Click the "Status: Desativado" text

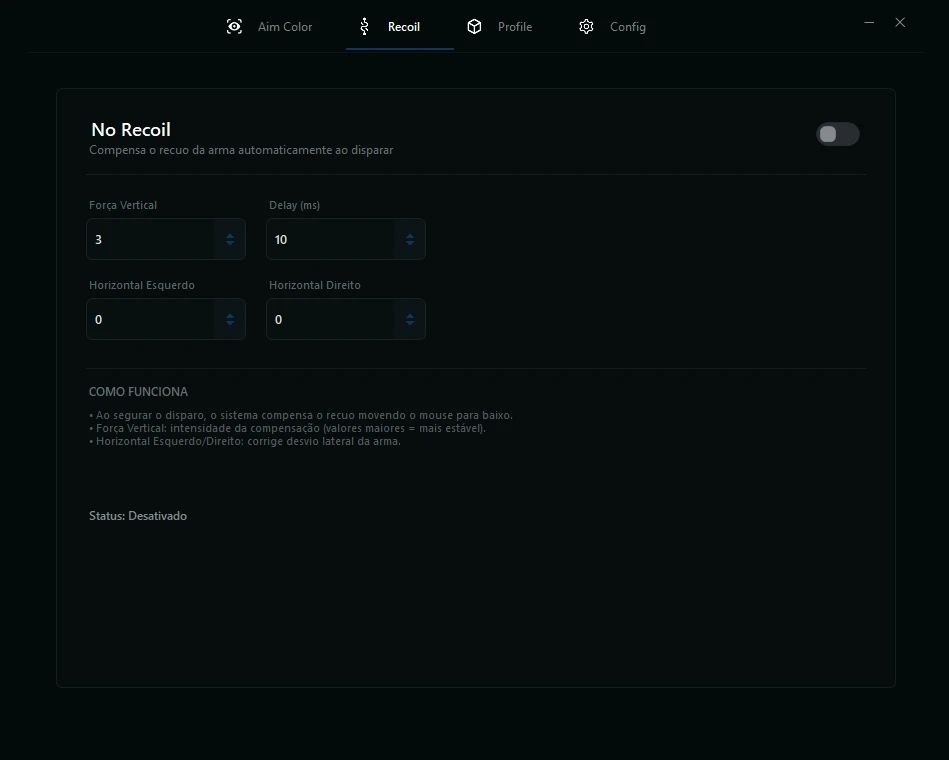coord(138,516)
